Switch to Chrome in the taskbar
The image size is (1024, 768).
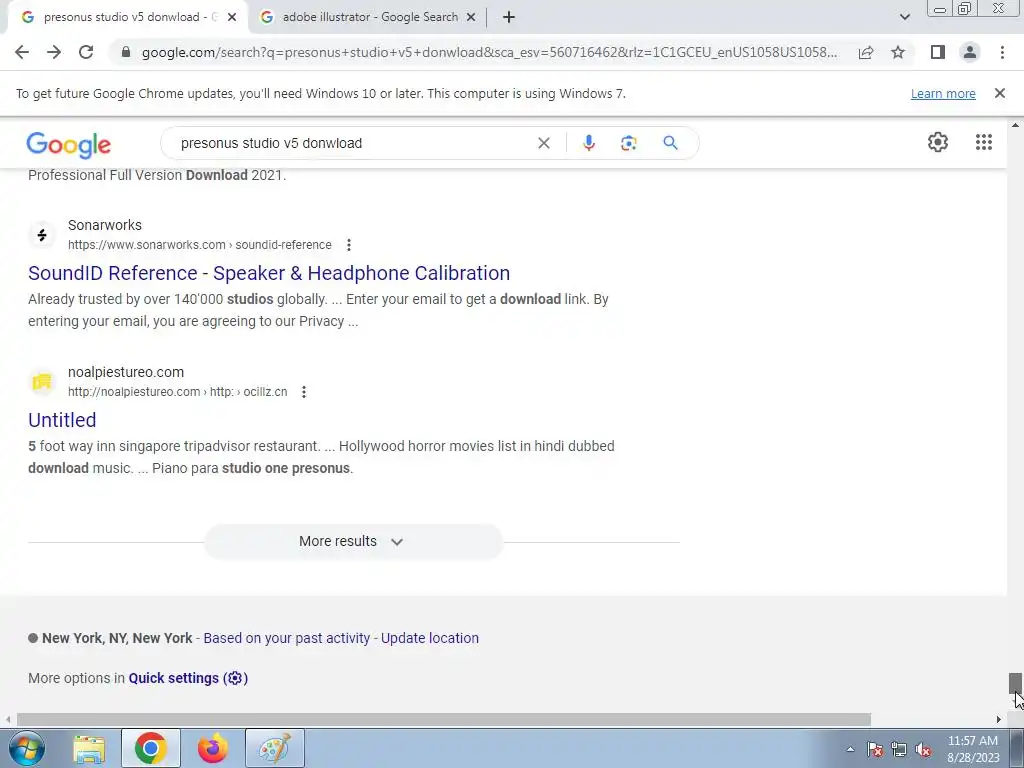[151, 748]
